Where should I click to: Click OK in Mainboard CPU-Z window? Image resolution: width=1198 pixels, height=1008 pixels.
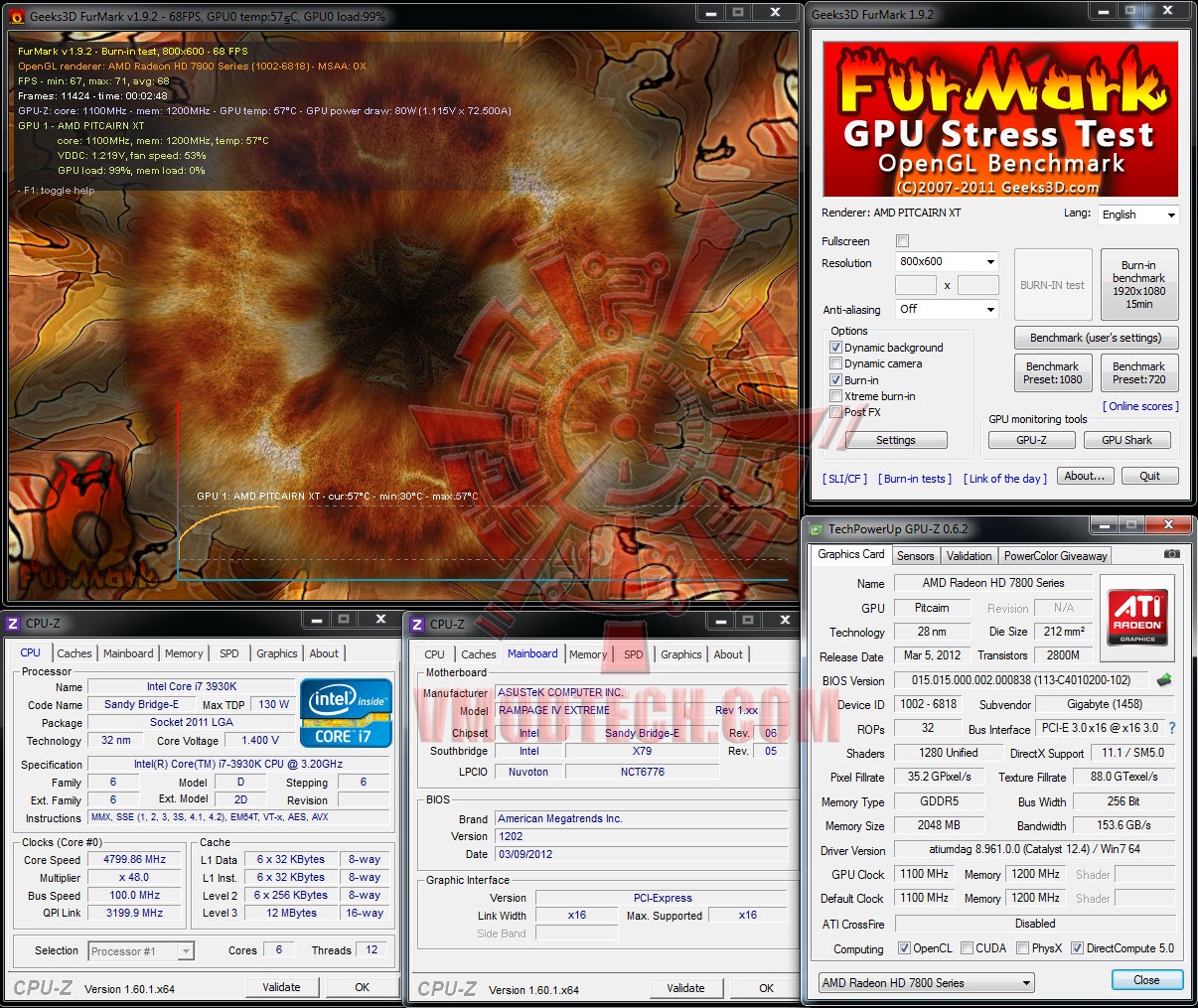point(766,988)
